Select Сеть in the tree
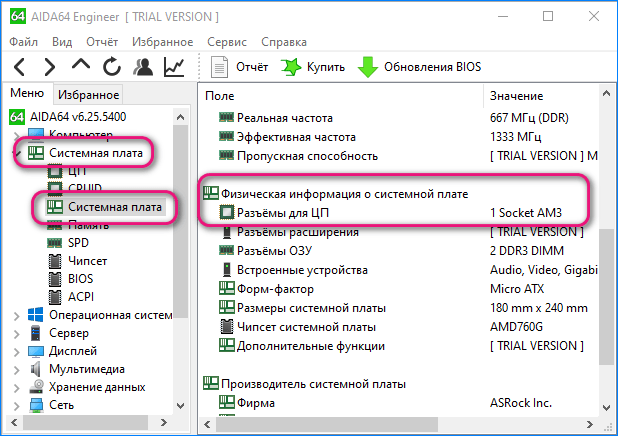The height and width of the screenshot is (436, 618). (61, 405)
